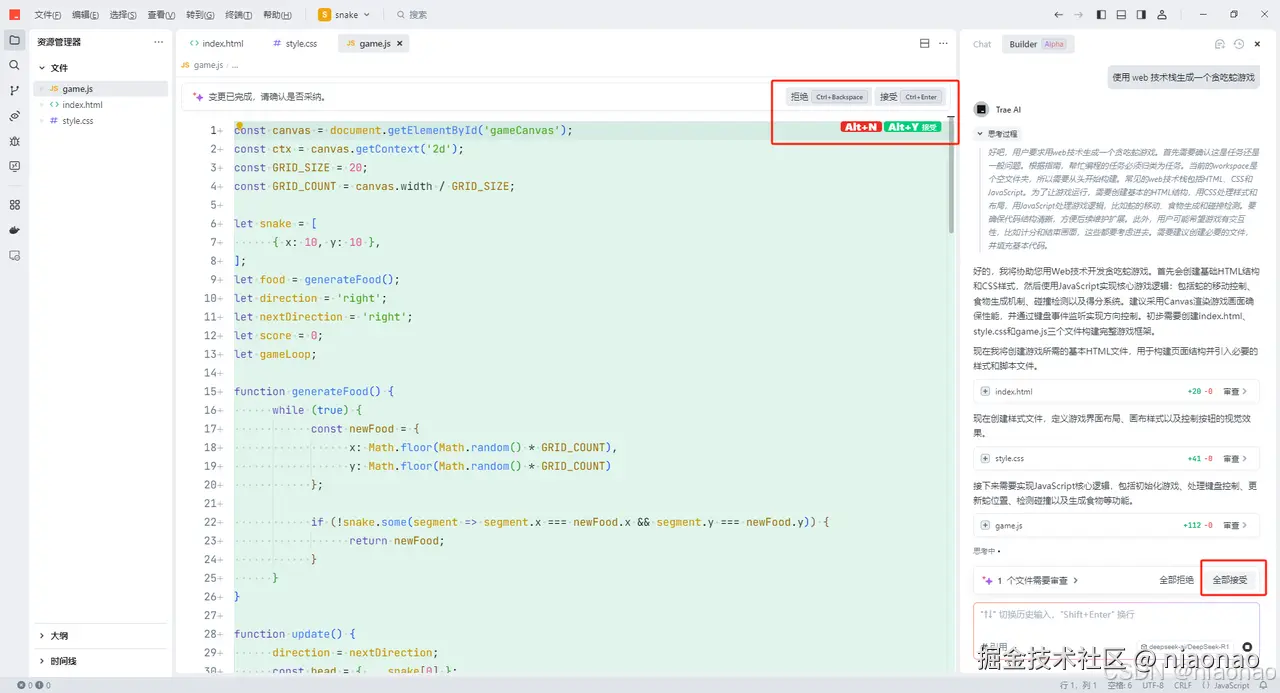Open the 查看(V) menu
1280x693 pixels.
[161, 15]
